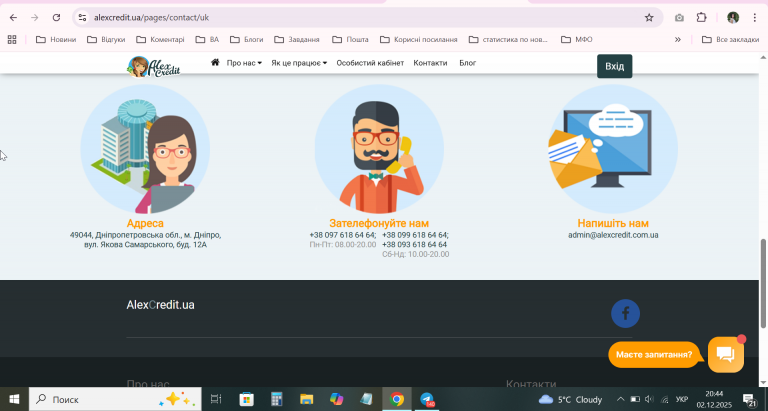Click the man with phone illustration
The width and height of the screenshot is (768, 411).
tap(379, 149)
